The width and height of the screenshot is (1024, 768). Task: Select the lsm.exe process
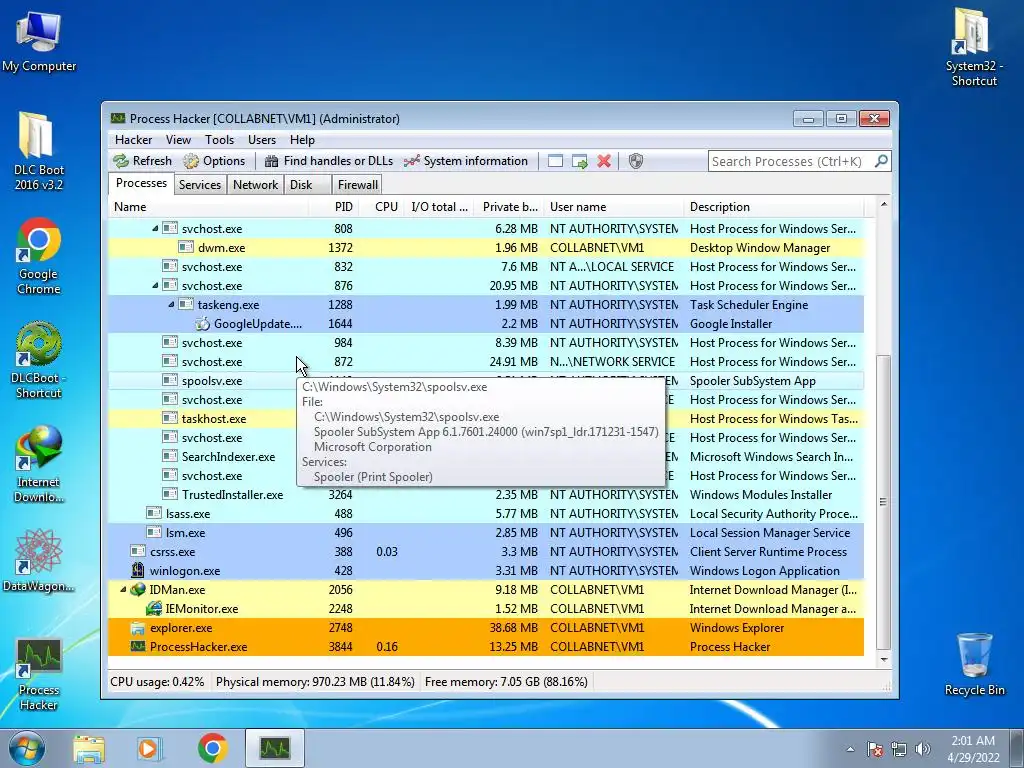click(x=486, y=532)
